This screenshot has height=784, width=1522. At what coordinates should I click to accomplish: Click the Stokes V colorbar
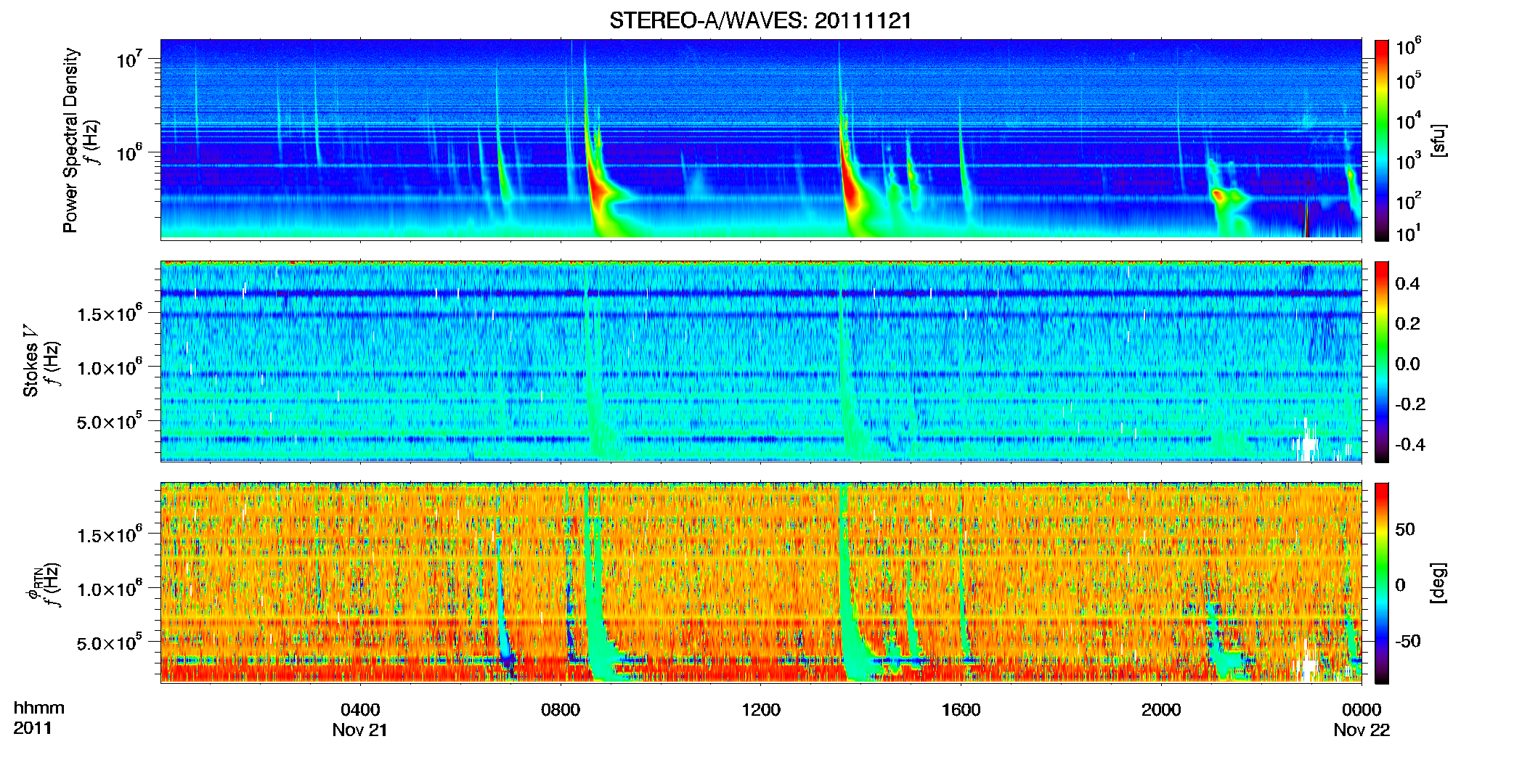click(1382, 362)
